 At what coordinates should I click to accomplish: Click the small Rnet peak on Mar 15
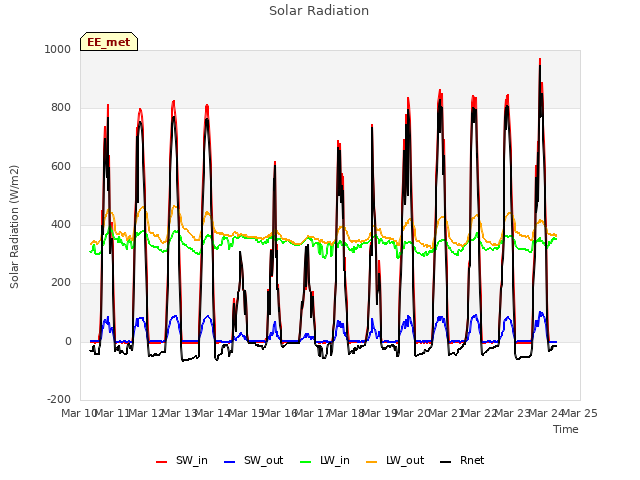tap(240, 253)
